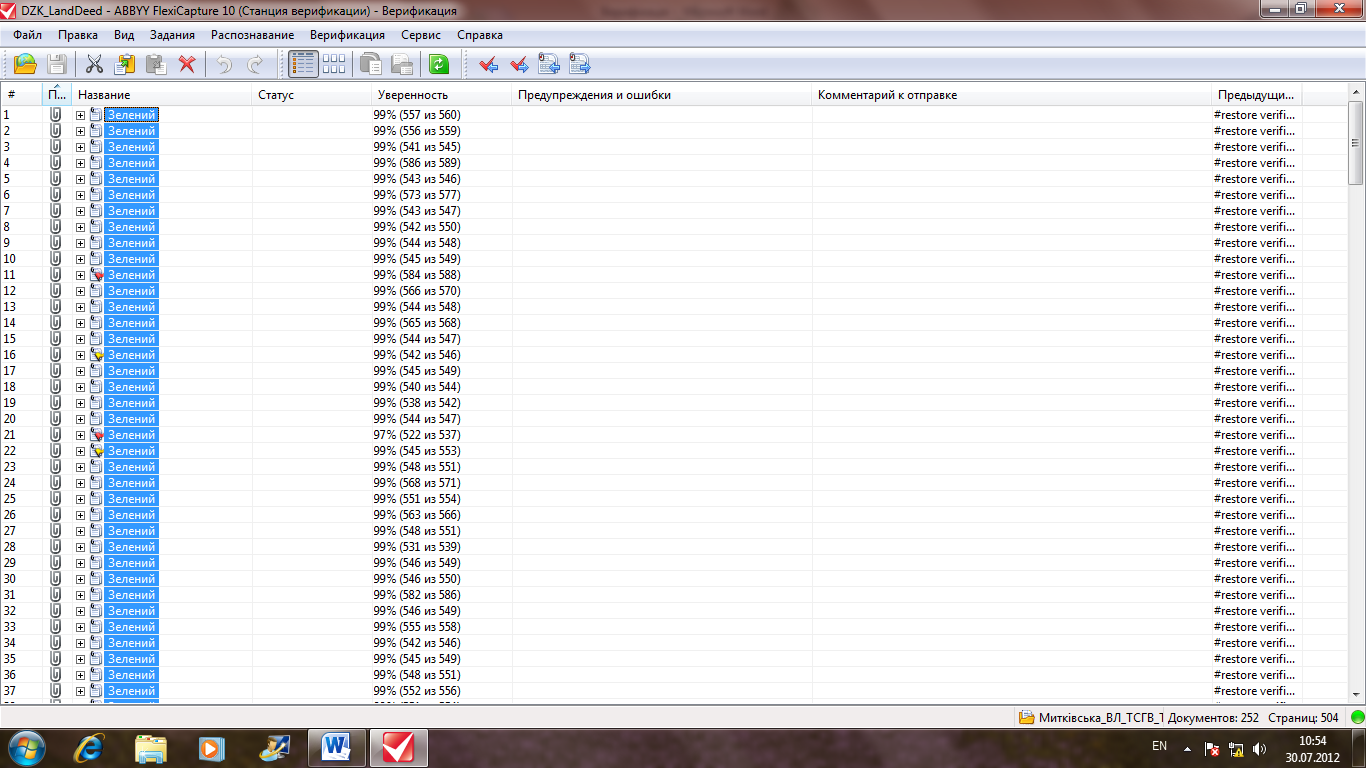Open the Справка menu

click(480, 35)
